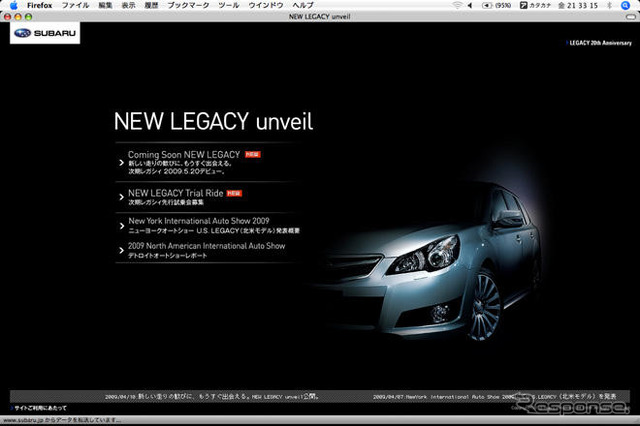
Task: Zoom the Firefox window
Action: (28, 17)
